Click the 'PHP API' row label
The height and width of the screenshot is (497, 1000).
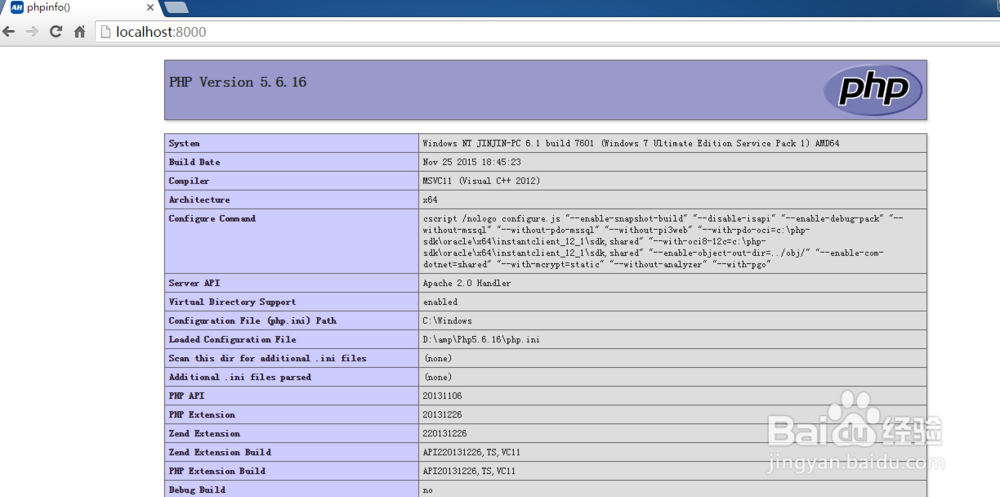[x=186, y=396]
